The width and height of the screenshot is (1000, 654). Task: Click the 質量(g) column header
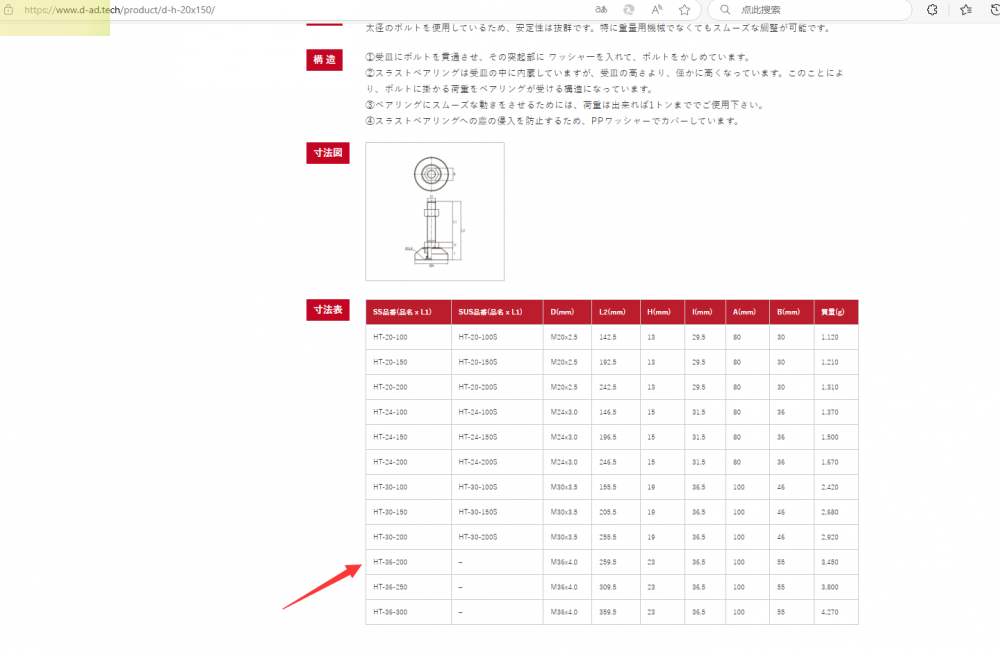pos(836,311)
